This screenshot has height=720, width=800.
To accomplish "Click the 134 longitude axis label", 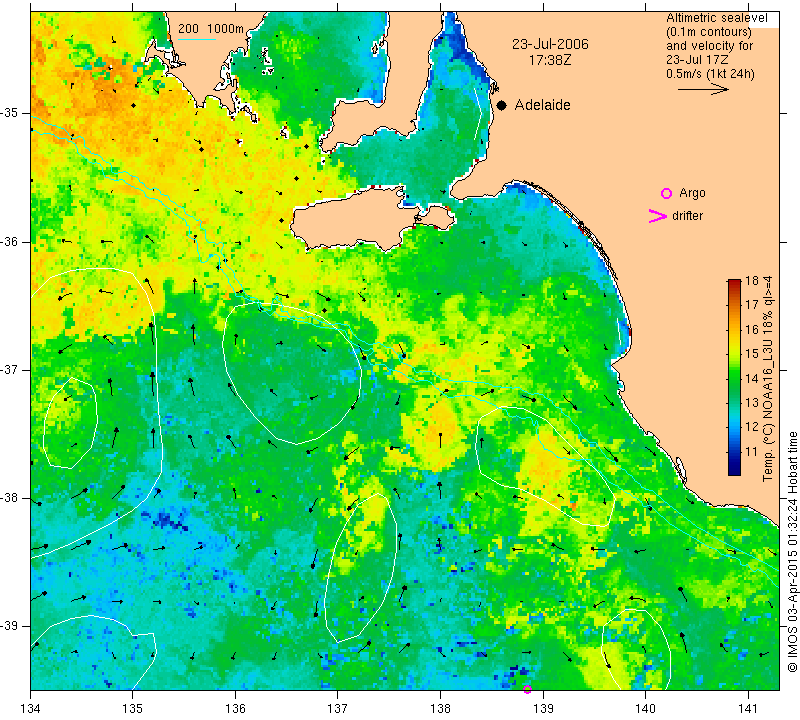I will click(x=31, y=709).
